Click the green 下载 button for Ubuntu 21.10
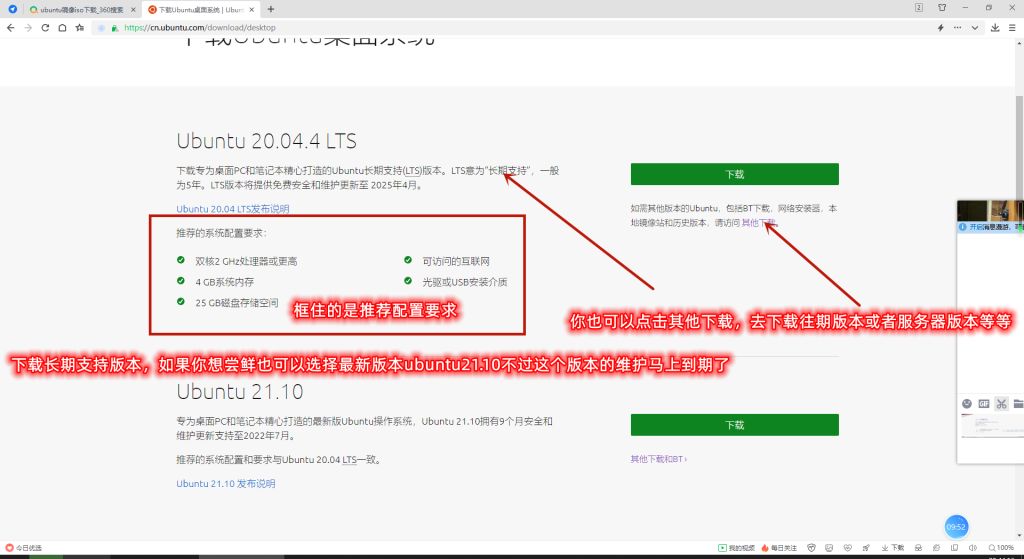Image resolution: width=1024 pixels, height=559 pixels. click(734, 425)
